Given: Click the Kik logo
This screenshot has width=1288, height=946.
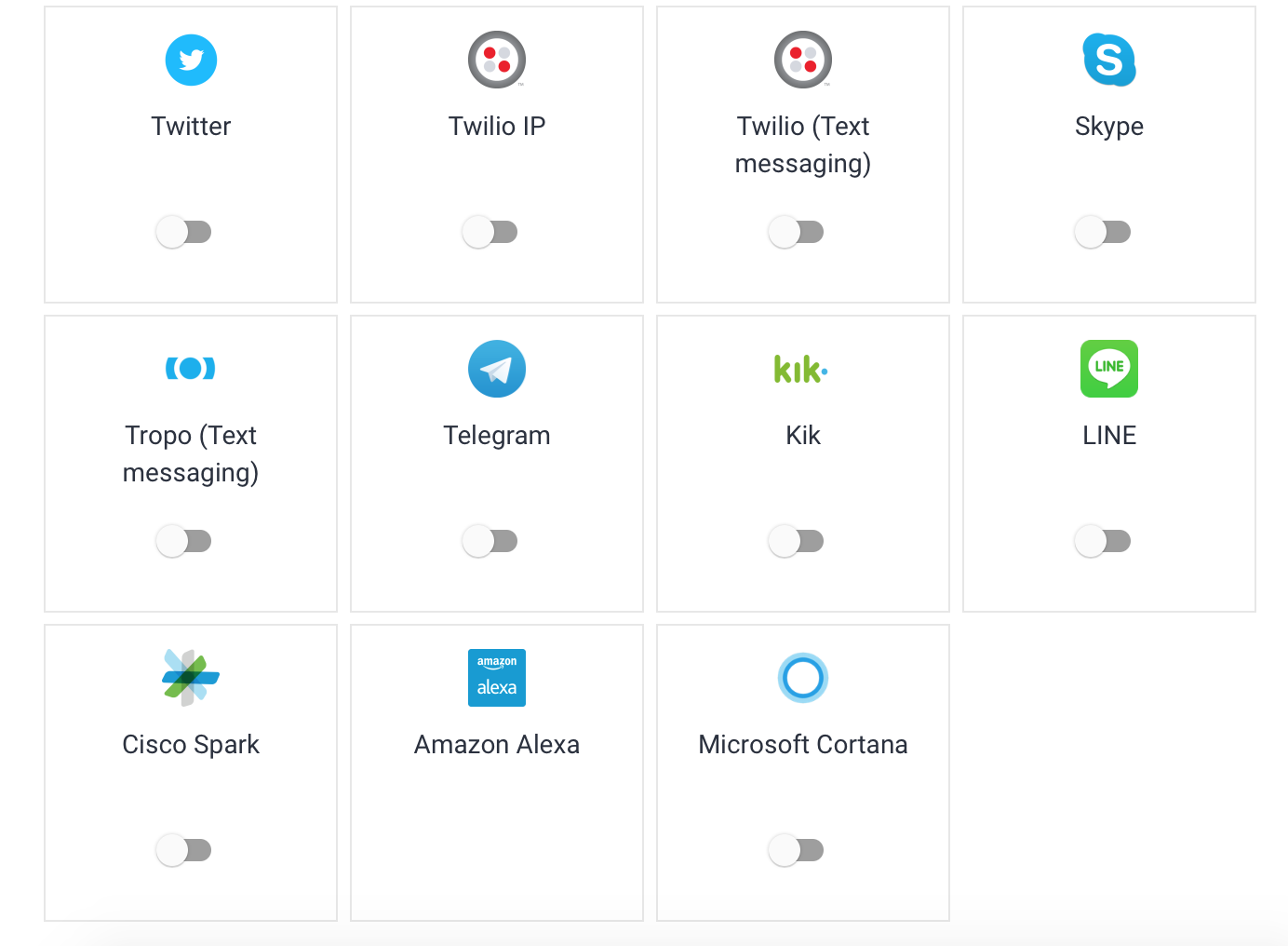Looking at the screenshot, I should (801, 369).
